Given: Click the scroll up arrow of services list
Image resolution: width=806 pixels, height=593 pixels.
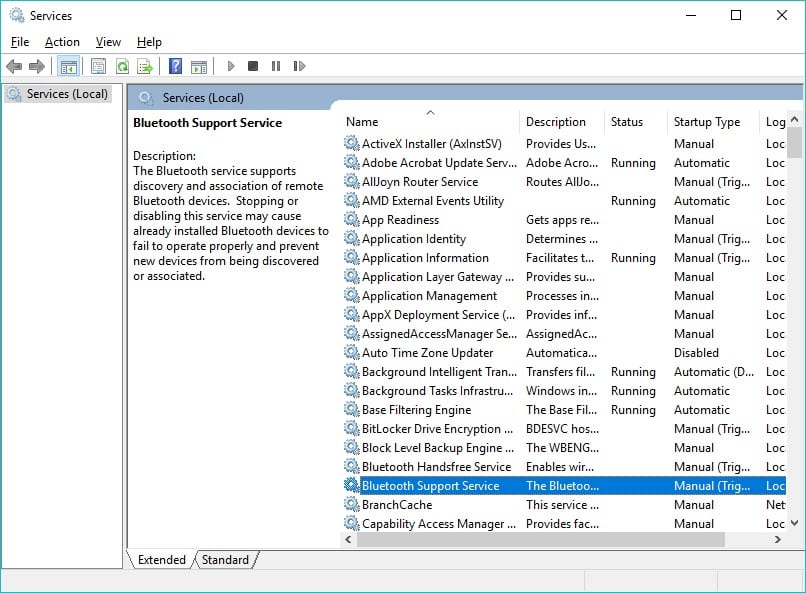Looking at the screenshot, I should pos(794,119).
